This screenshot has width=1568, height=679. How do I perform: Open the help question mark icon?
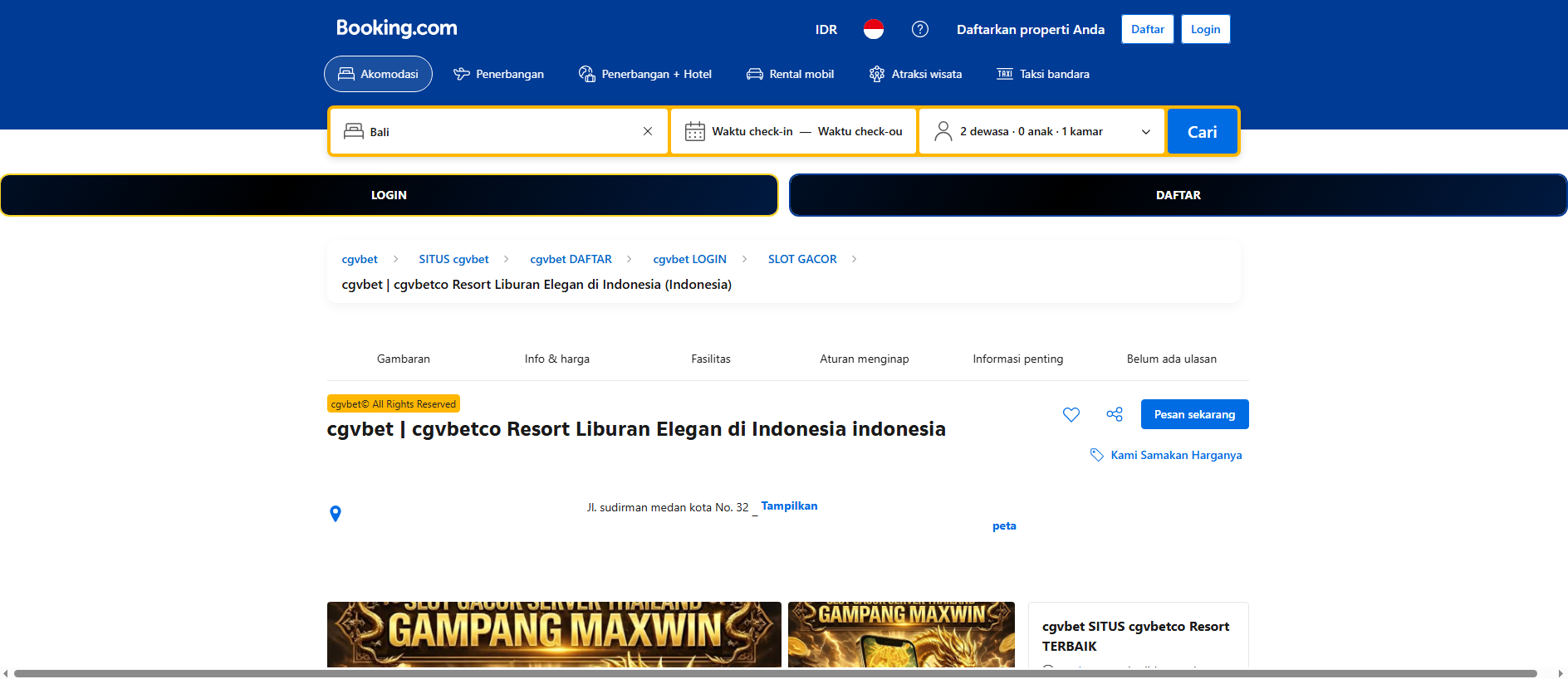pyautogui.click(x=919, y=29)
